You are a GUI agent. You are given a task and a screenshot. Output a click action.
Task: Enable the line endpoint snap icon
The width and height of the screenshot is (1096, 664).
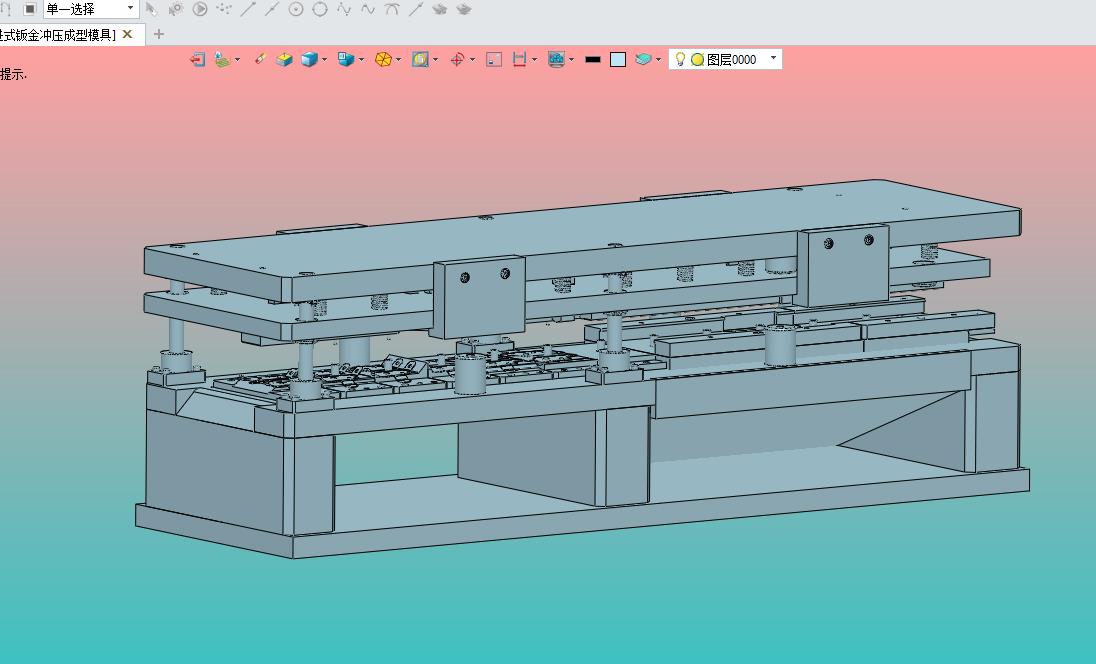pyautogui.click(x=248, y=9)
